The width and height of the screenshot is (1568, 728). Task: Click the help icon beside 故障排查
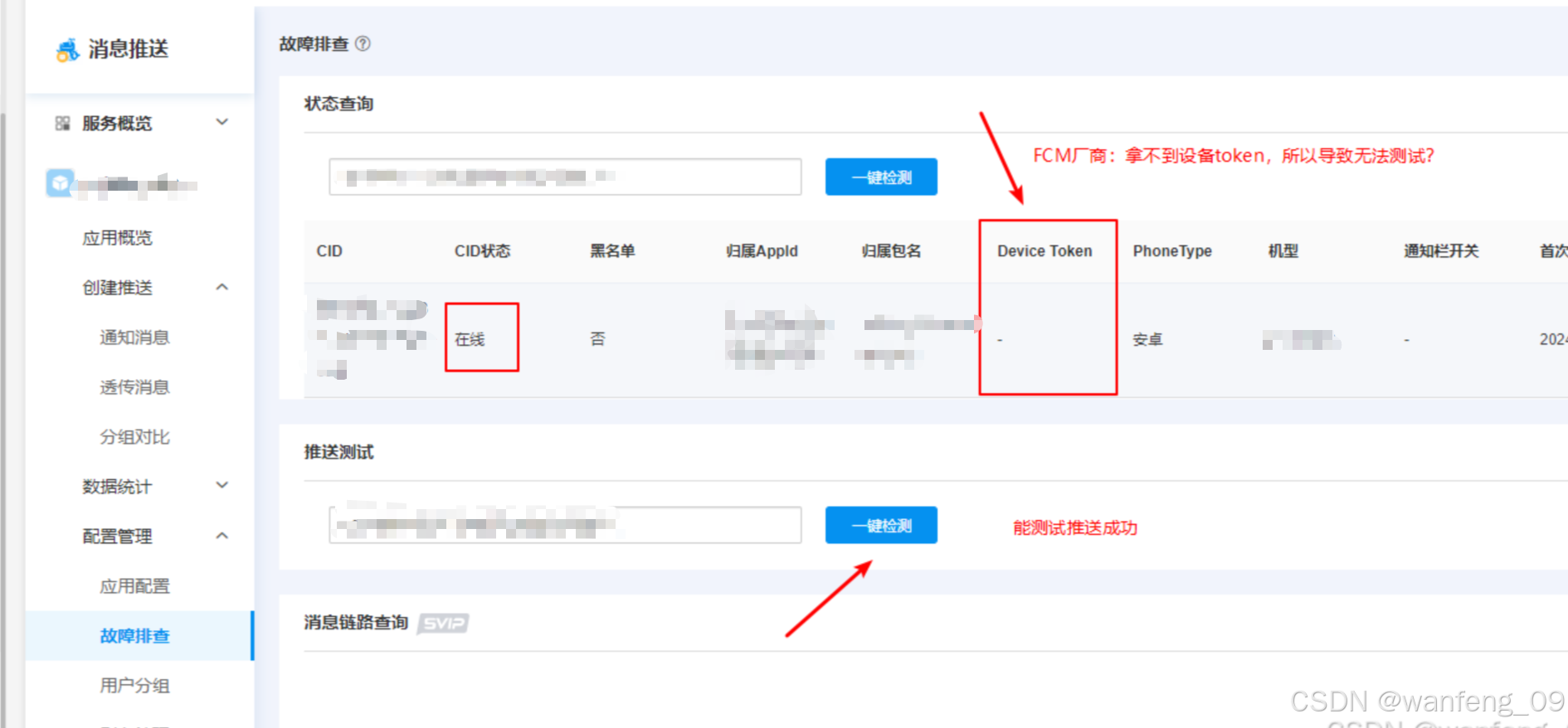tap(363, 44)
